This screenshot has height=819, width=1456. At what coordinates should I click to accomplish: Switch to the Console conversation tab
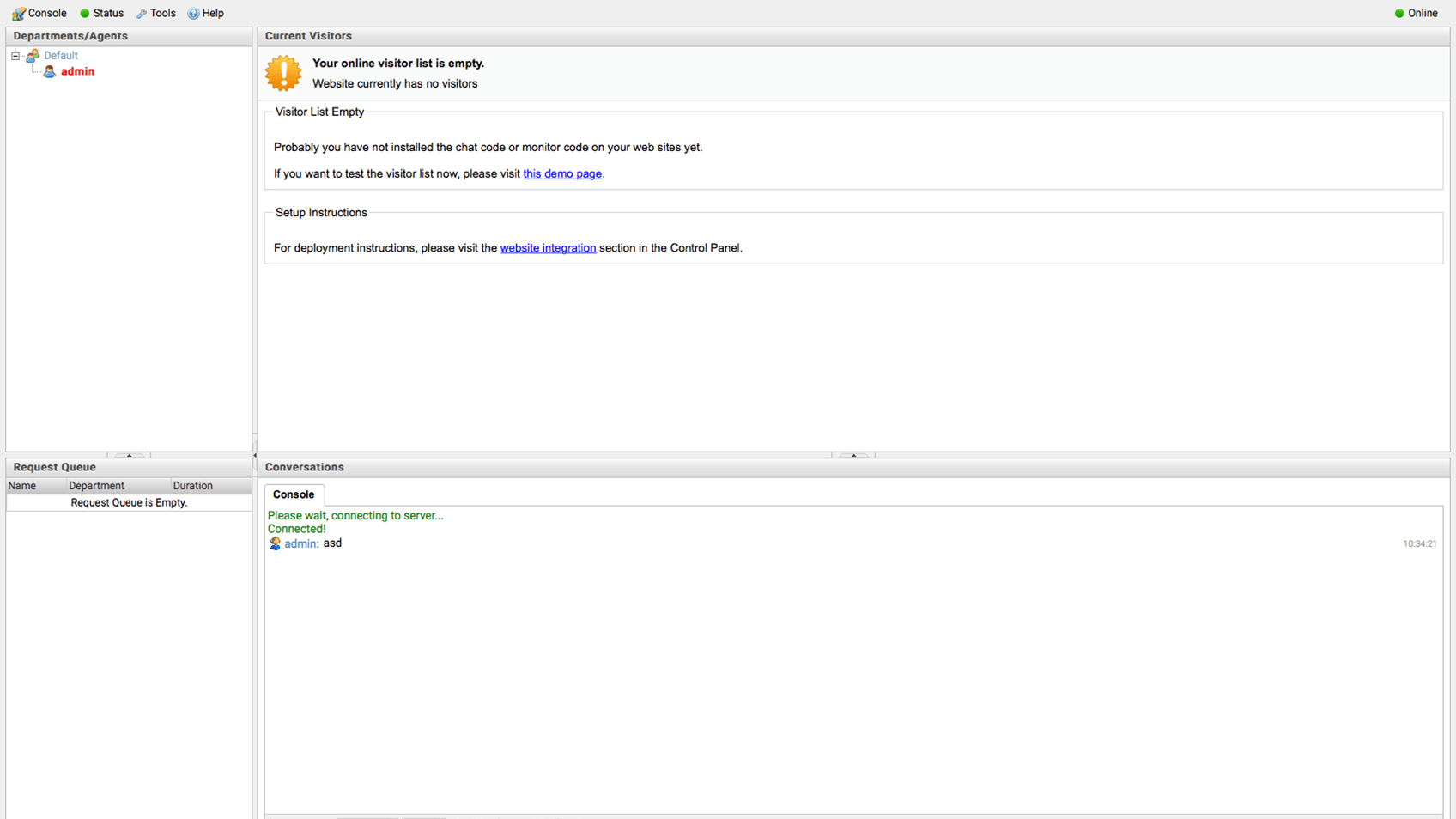[294, 494]
